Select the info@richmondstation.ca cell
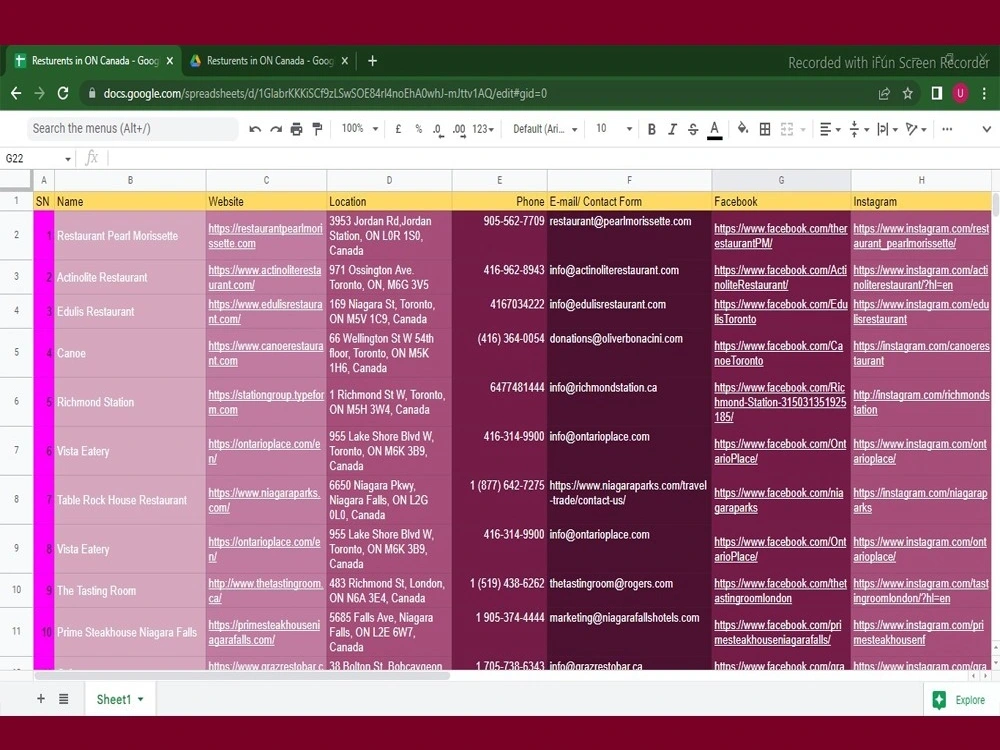 (629, 402)
